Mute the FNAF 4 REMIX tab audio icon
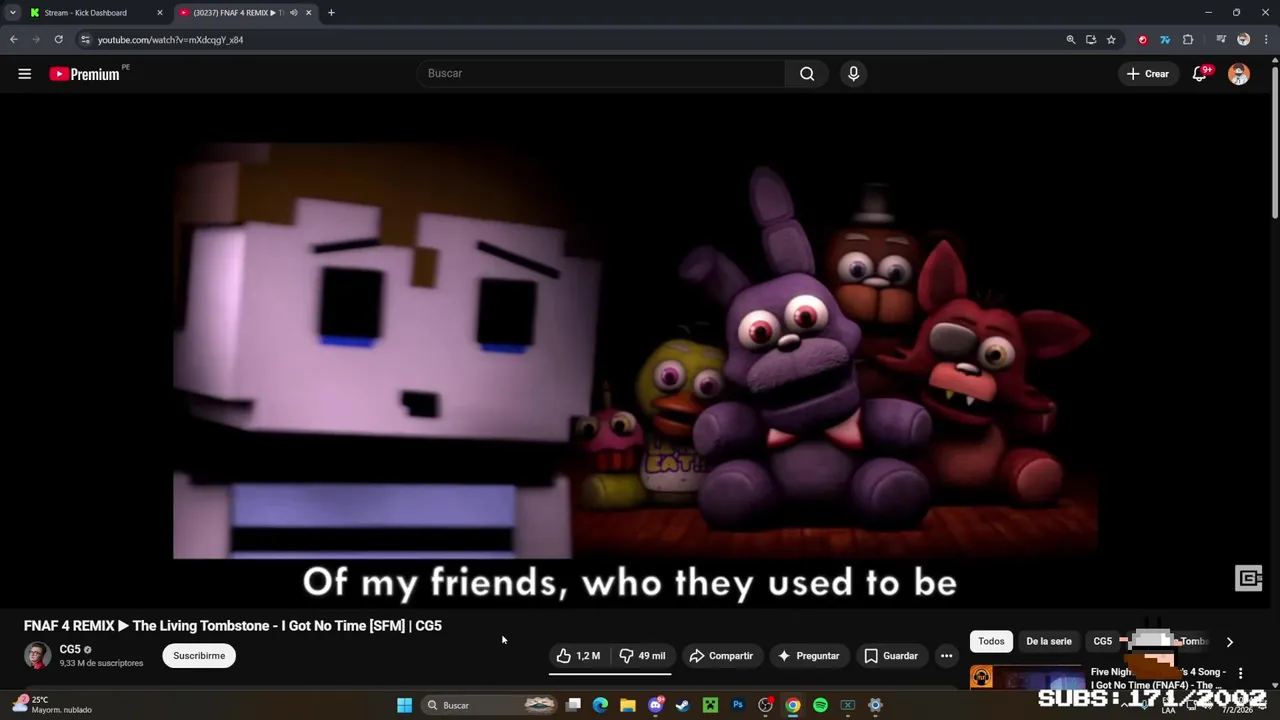The image size is (1280, 720). coord(293,13)
